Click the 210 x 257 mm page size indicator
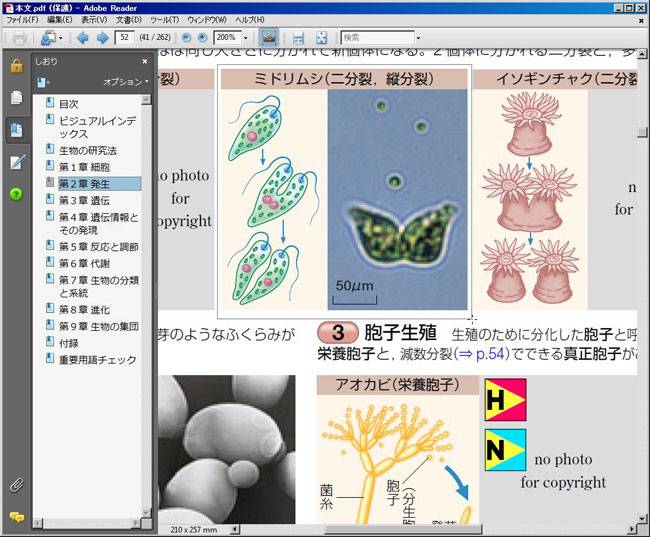 pyautogui.click(x=194, y=530)
